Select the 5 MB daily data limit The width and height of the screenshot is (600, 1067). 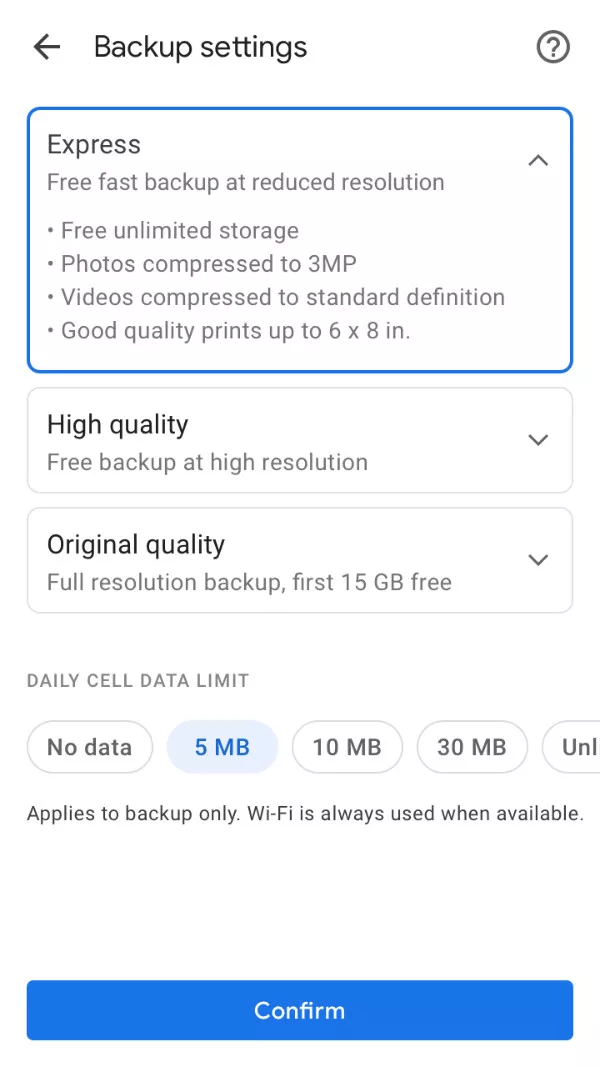click(x=222, y=747)
